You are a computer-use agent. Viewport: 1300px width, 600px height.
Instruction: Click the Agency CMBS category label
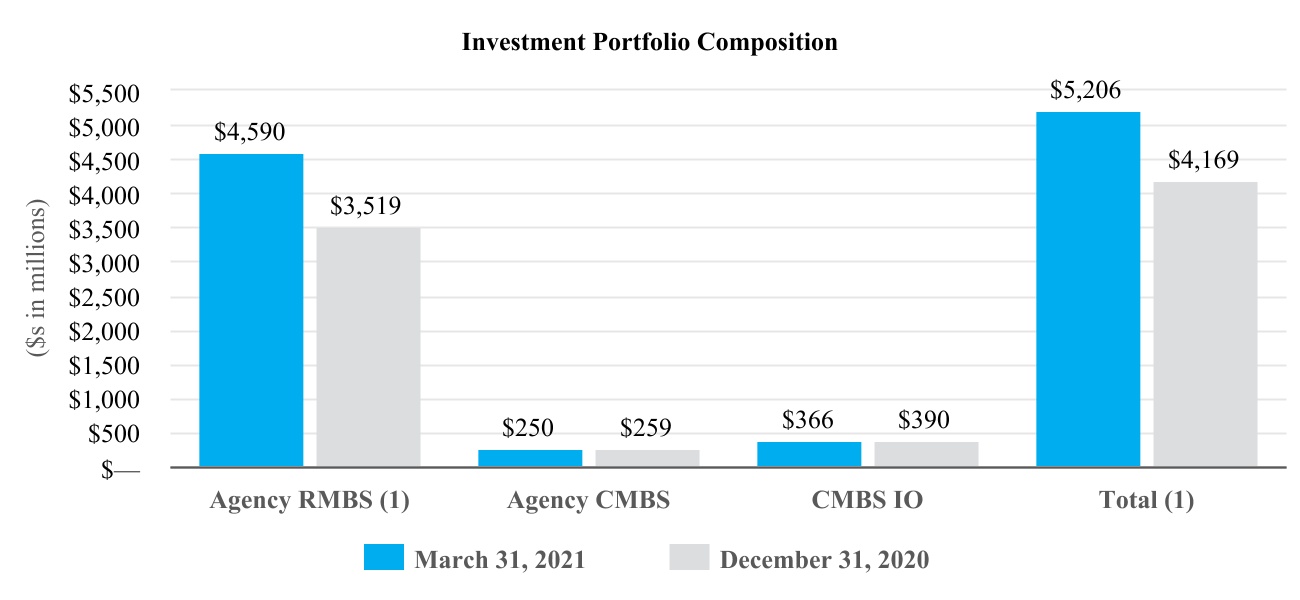(588, 501)
